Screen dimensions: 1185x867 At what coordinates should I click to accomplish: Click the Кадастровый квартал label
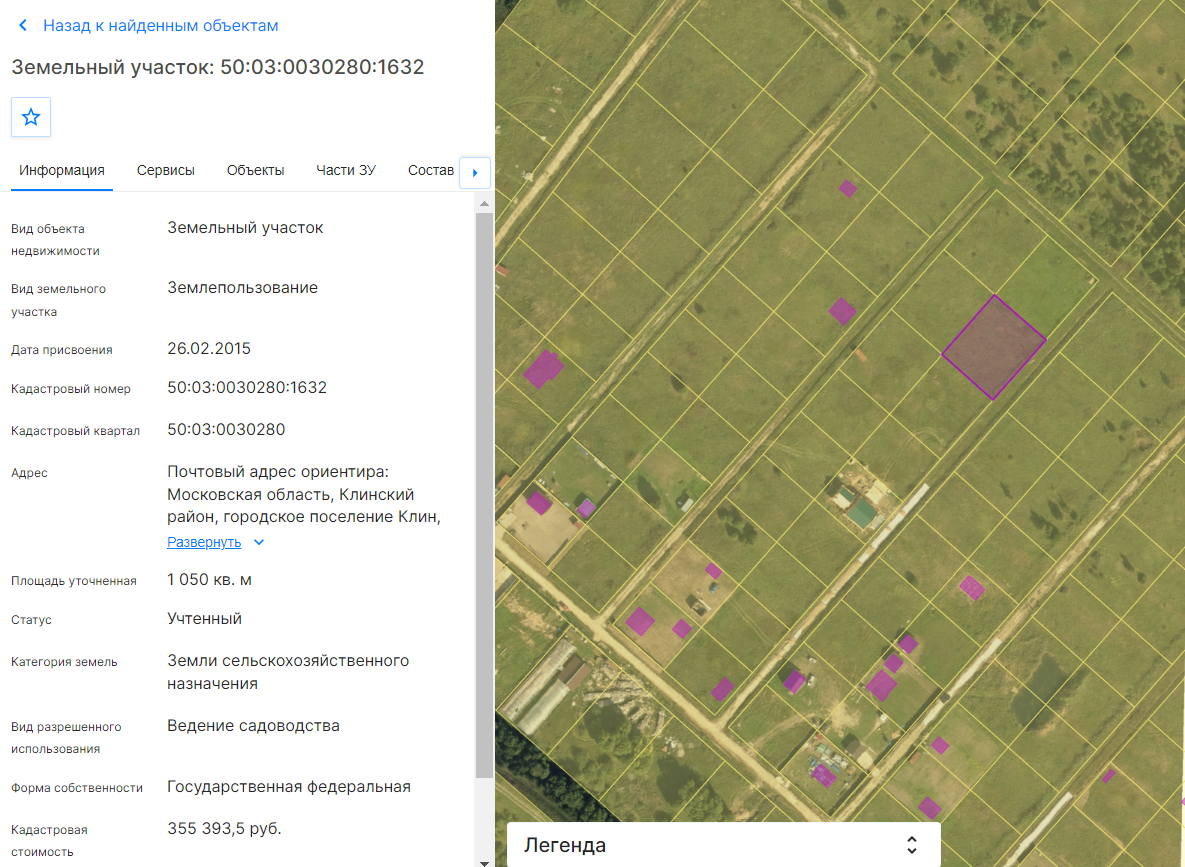(75, 431)
